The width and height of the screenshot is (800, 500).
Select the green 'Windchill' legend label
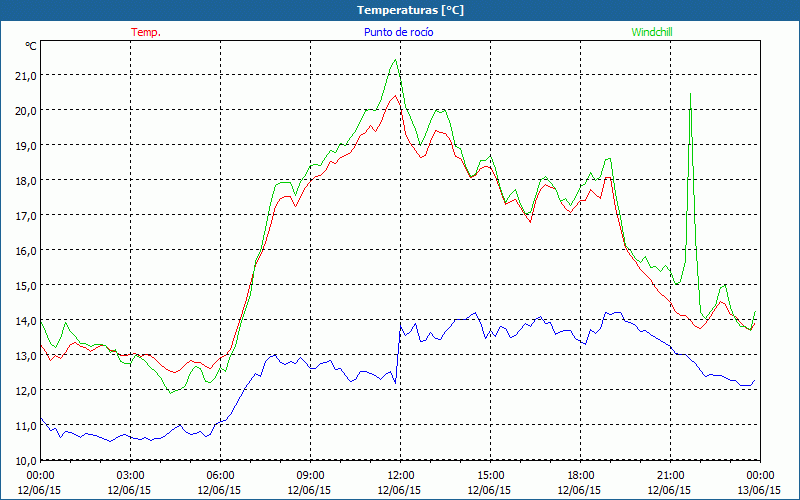pyautogui.click(x=652, y=32)
